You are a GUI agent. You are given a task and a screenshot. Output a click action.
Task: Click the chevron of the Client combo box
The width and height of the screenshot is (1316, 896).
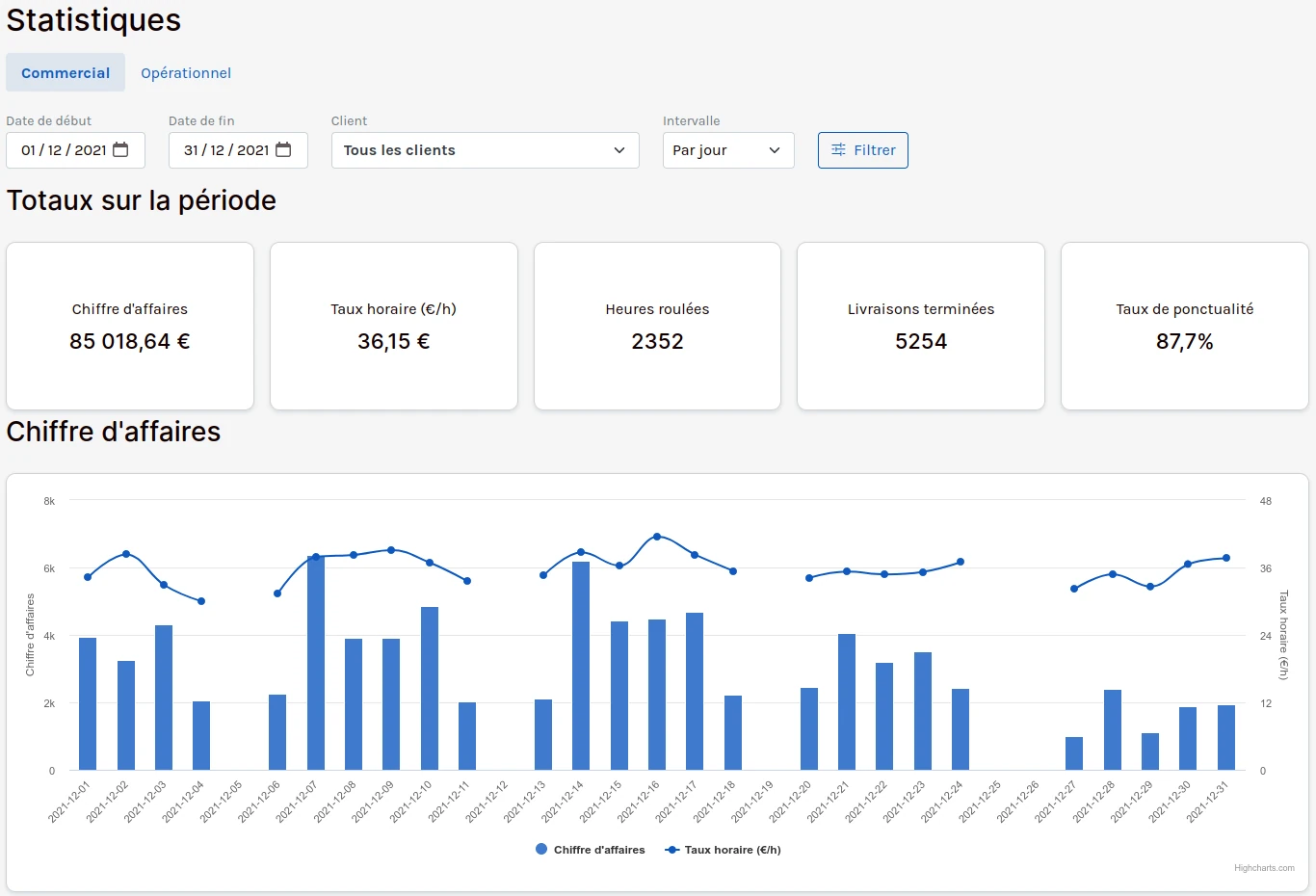[x=619, y=150]
